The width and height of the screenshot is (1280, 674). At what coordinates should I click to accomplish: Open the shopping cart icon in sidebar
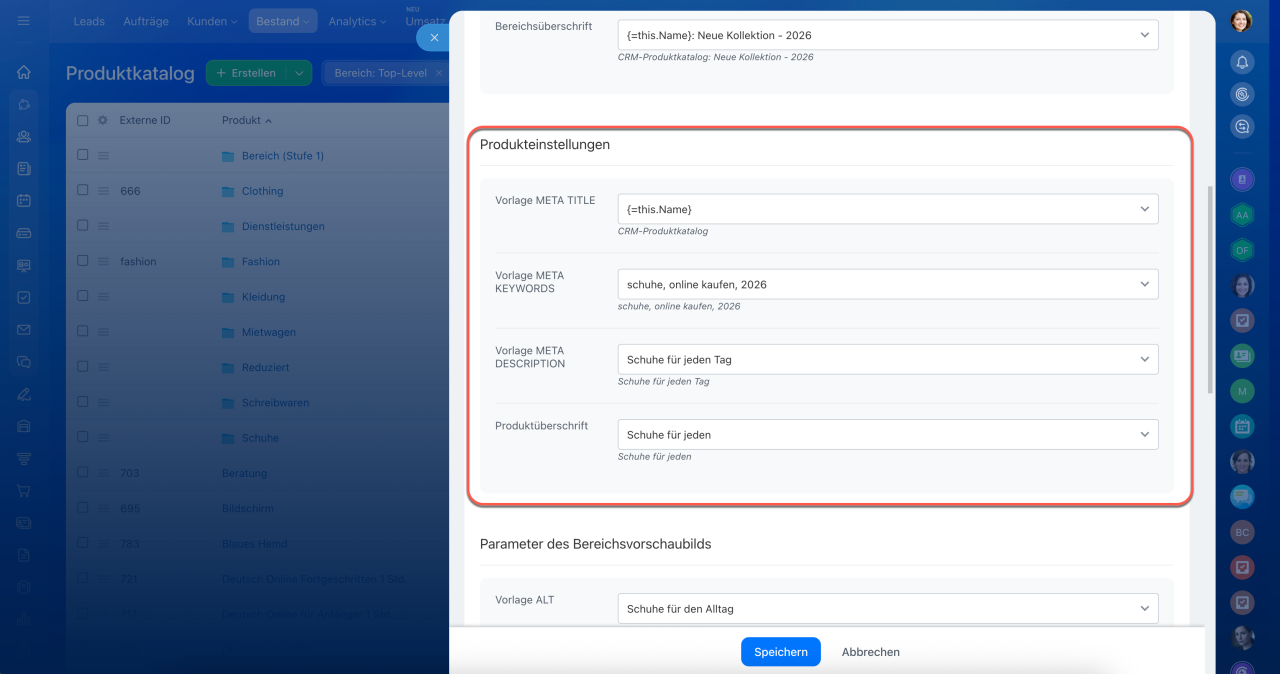[x=24, y=491]
